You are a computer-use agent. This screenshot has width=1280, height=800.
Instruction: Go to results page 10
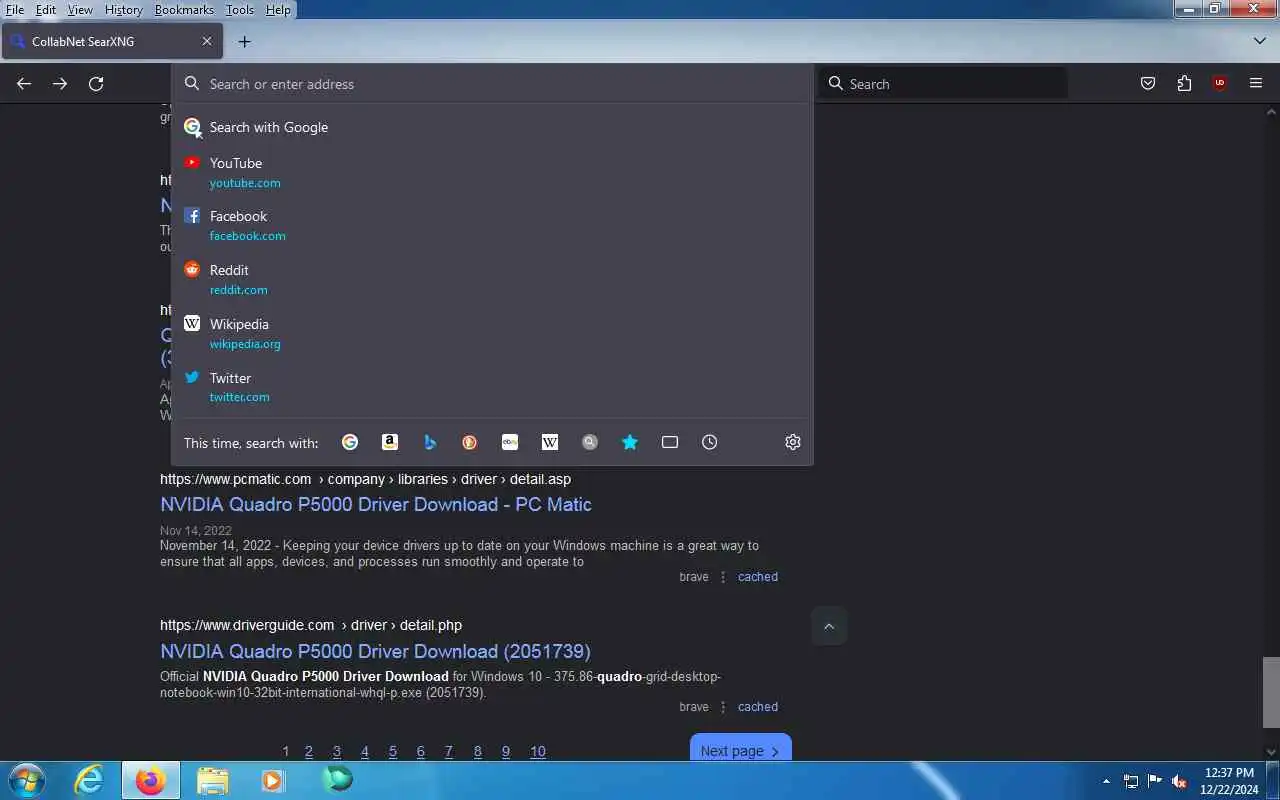[x=538, y=752]
